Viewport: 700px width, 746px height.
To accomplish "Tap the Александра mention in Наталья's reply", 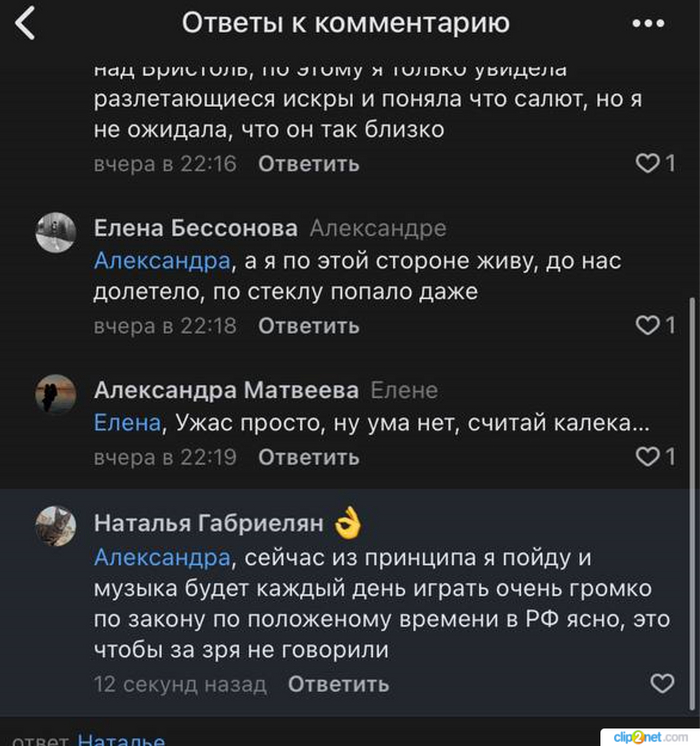I will pyautogui.click(x=161, y=557).
